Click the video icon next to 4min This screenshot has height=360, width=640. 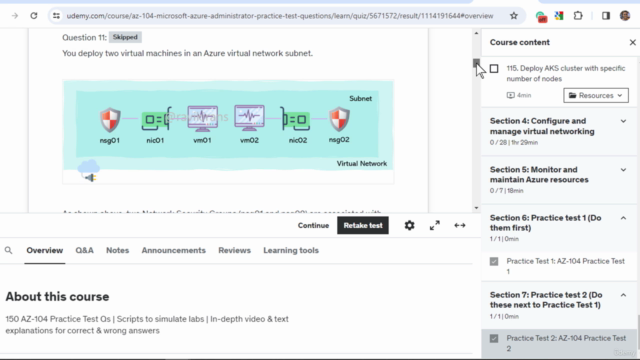point(511,95)
